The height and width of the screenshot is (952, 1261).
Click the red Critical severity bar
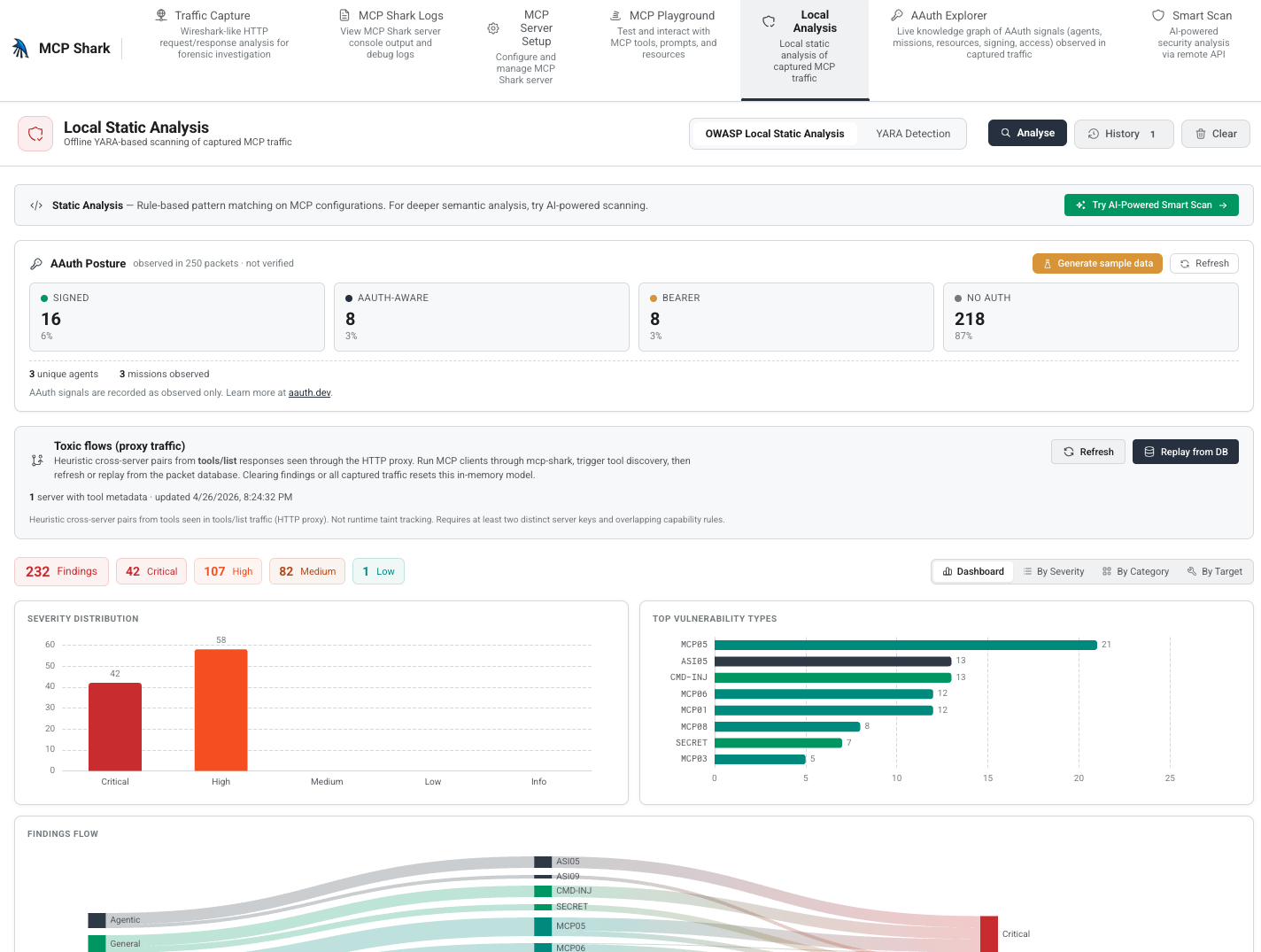click(115, 726)
